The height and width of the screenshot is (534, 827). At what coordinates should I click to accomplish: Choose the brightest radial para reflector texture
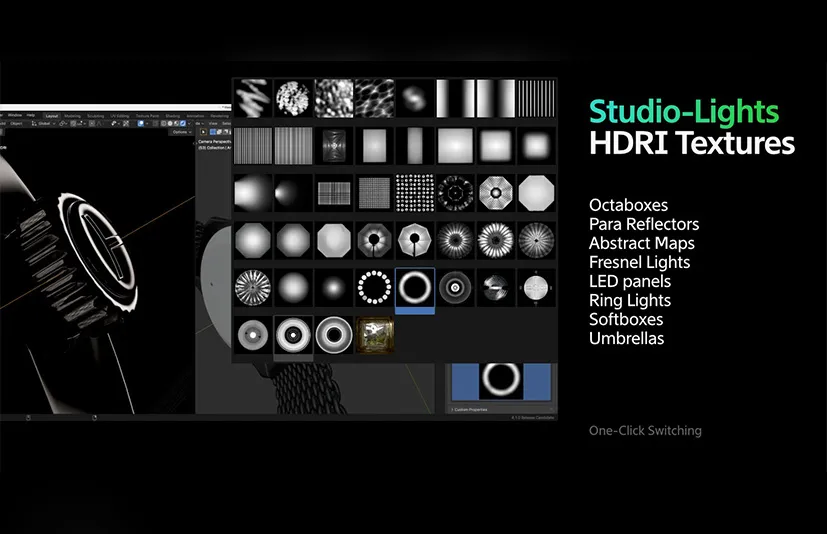[x=496, y=240]
